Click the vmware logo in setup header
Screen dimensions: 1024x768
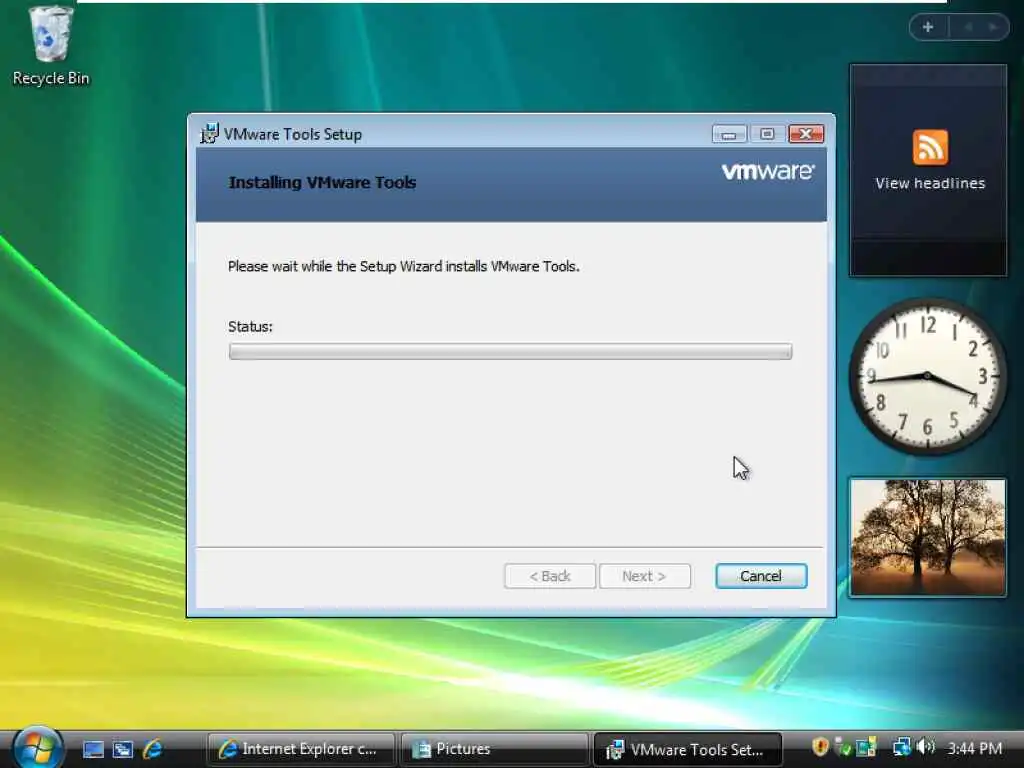click(768, 171)
